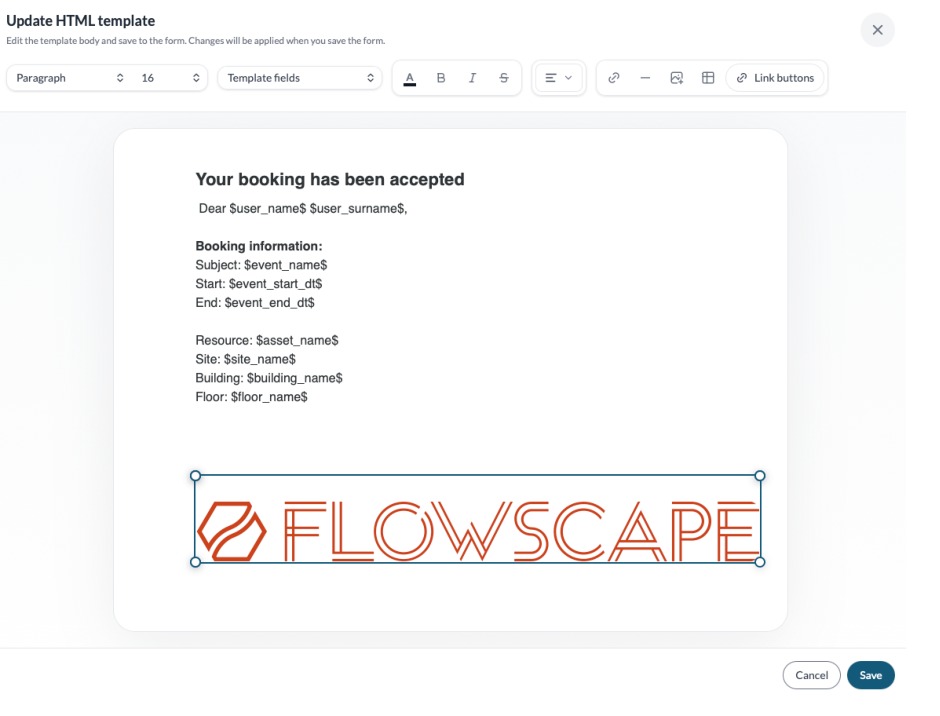Open the text alignment dropdown
The width and height of the screenshot is (940, 716).
tap(558, 78)
